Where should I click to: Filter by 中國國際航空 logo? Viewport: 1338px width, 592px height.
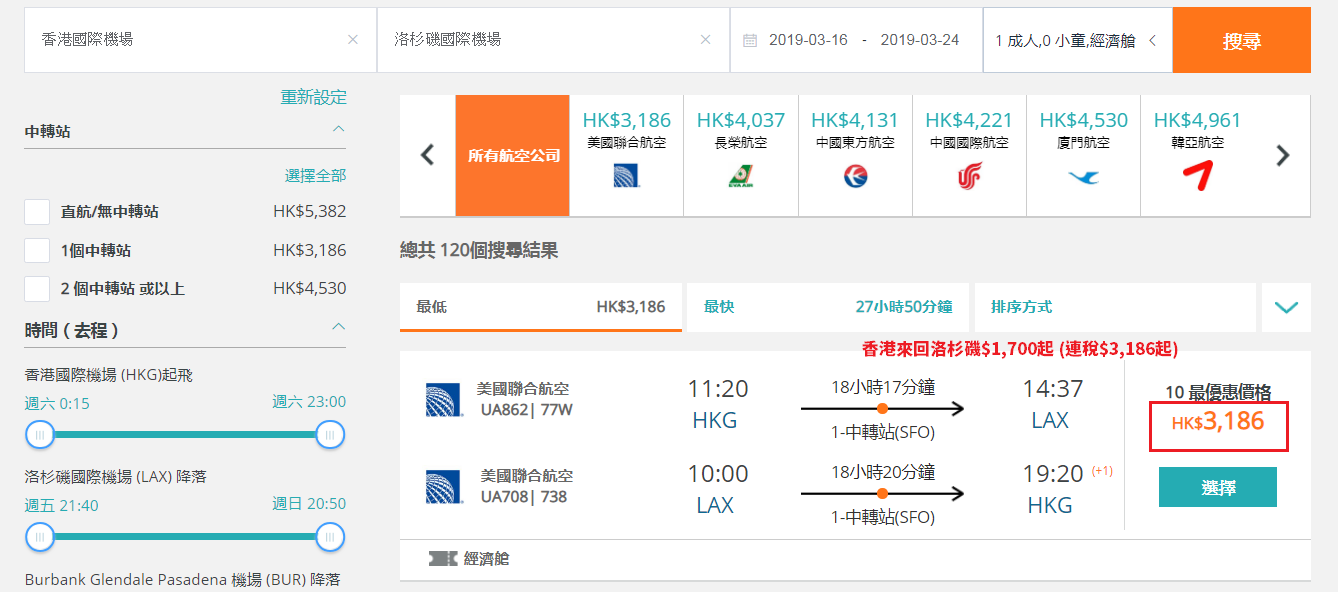click(x=970, y=176)
